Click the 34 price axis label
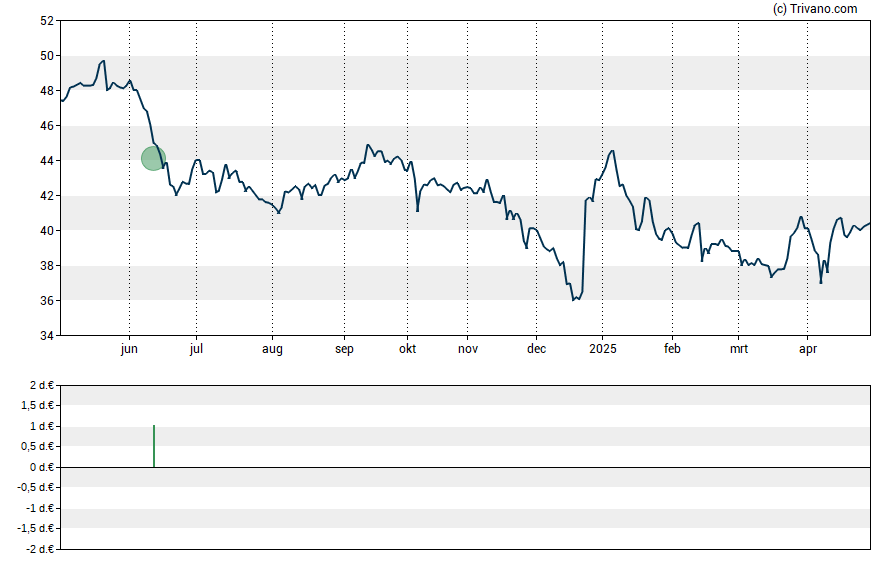The height and width of the screenshot is (565, 888). [47, 336]
